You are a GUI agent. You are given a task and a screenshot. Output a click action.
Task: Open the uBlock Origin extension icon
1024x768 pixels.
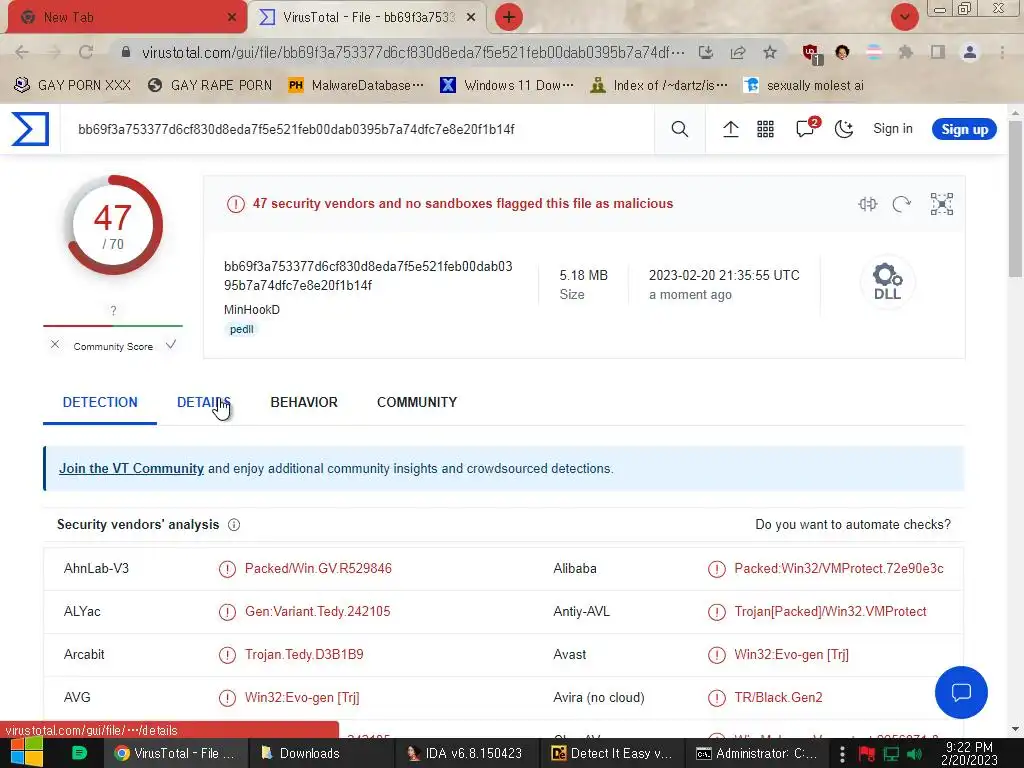(812, 54)
